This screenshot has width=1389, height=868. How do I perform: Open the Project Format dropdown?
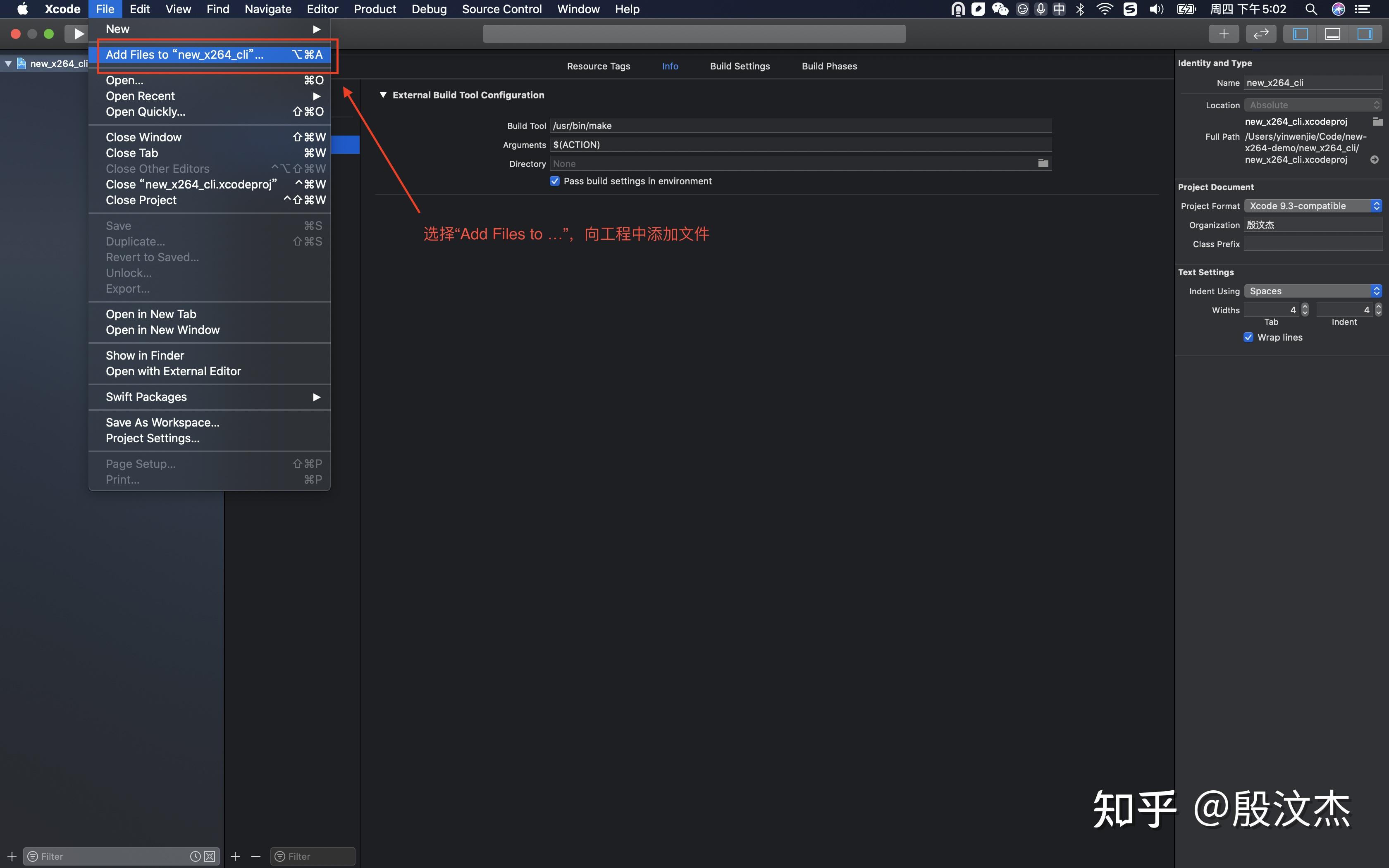coord(1313,205)
